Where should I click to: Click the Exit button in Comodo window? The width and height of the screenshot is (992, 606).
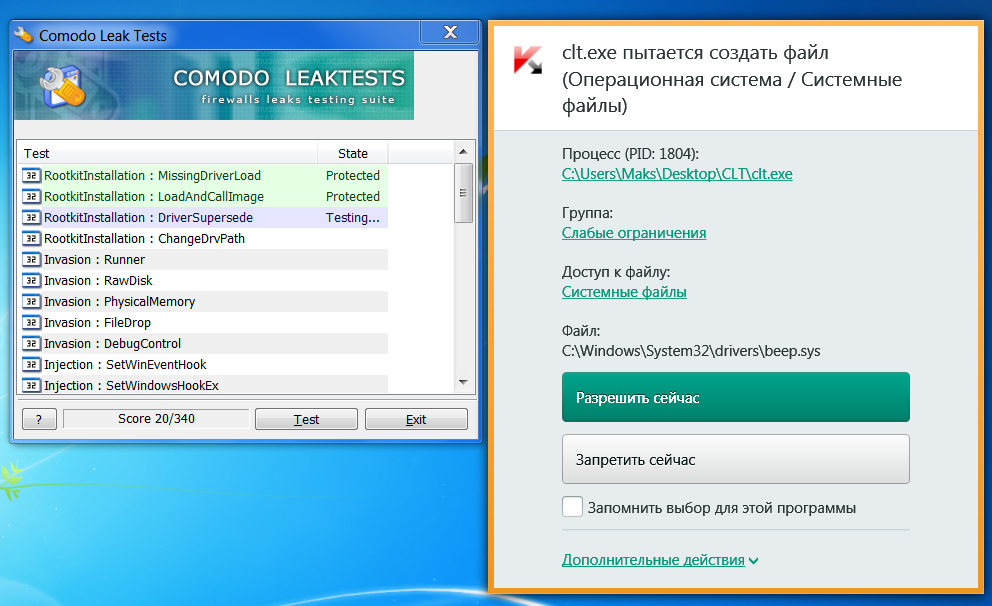416,419
